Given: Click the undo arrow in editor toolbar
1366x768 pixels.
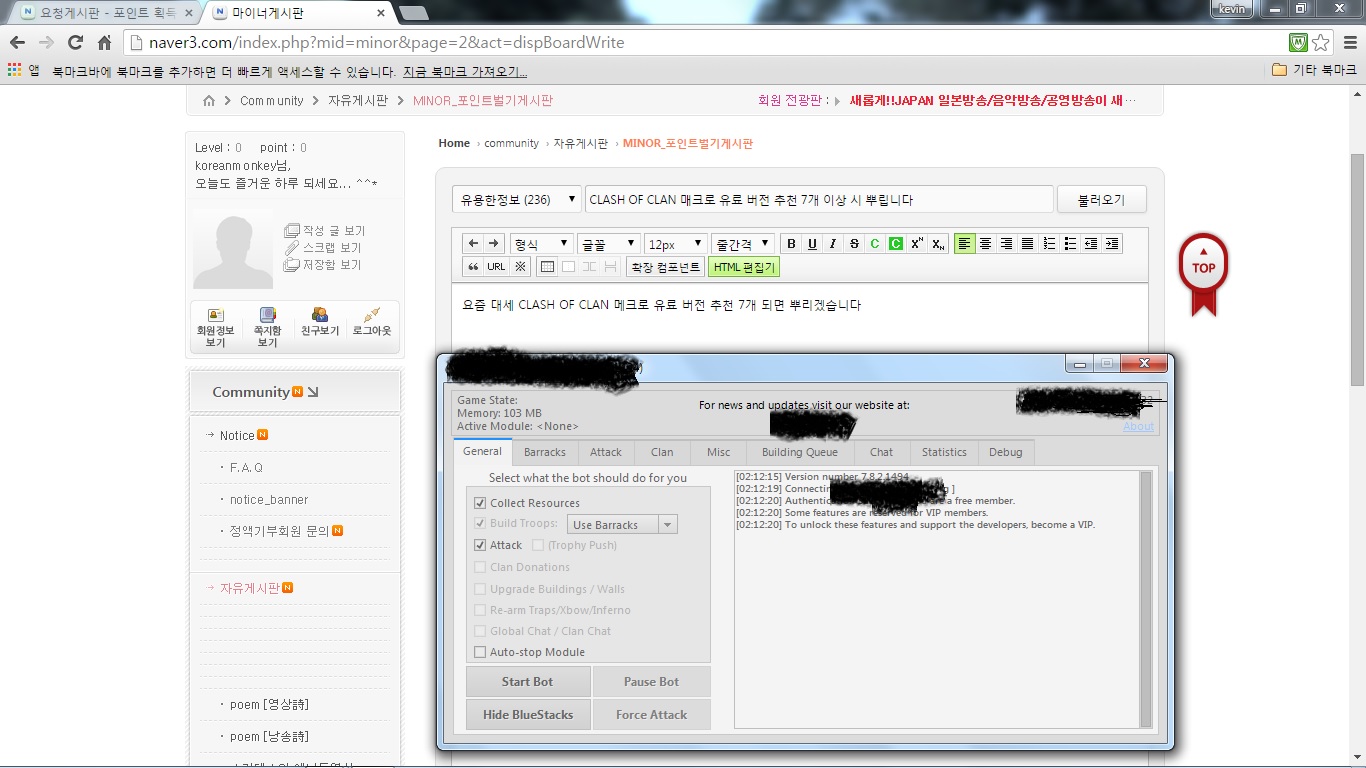Looking at the screenshot, I should pyautogui.click(x=473, y=243).
